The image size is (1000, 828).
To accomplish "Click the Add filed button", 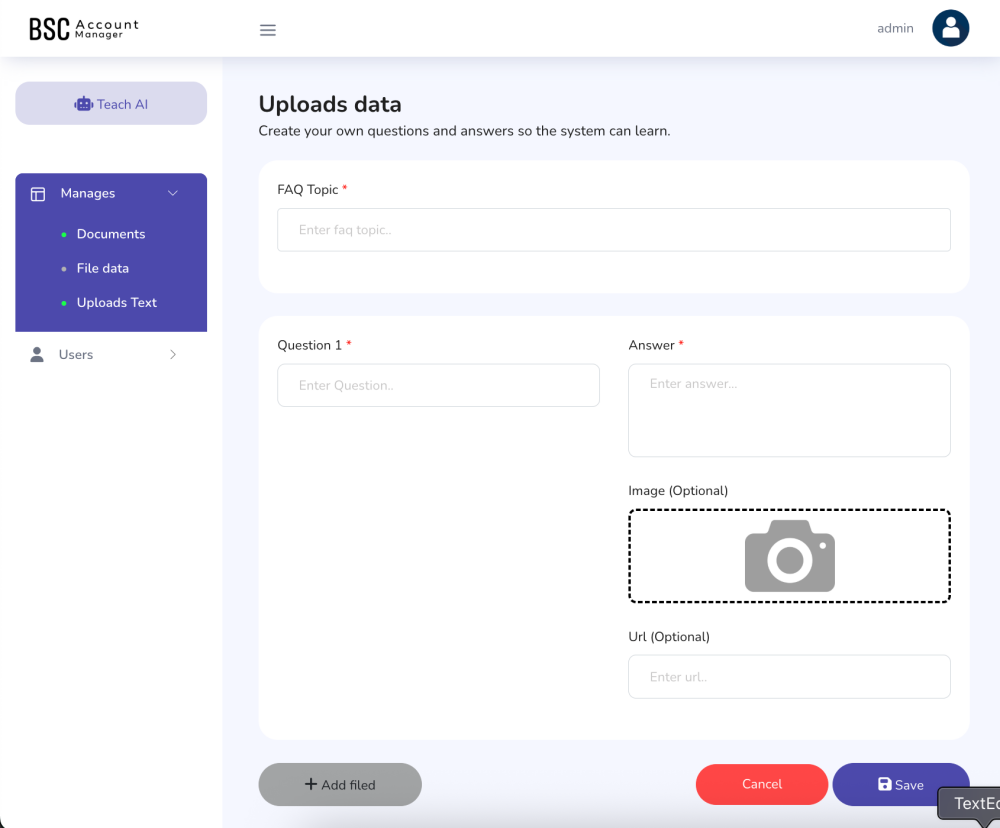I will (x=340, y=785).
